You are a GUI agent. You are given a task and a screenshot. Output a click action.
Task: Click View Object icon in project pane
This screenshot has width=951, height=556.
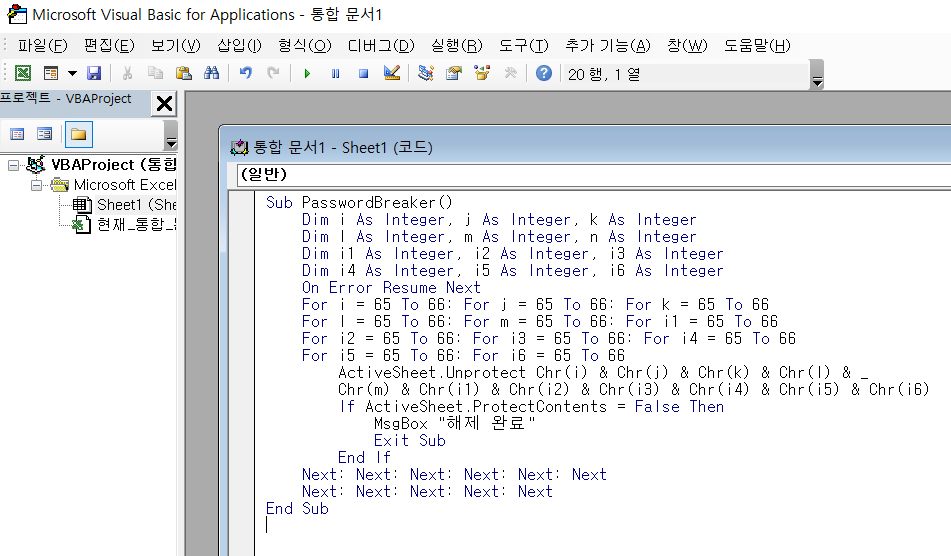coord(44,134)
